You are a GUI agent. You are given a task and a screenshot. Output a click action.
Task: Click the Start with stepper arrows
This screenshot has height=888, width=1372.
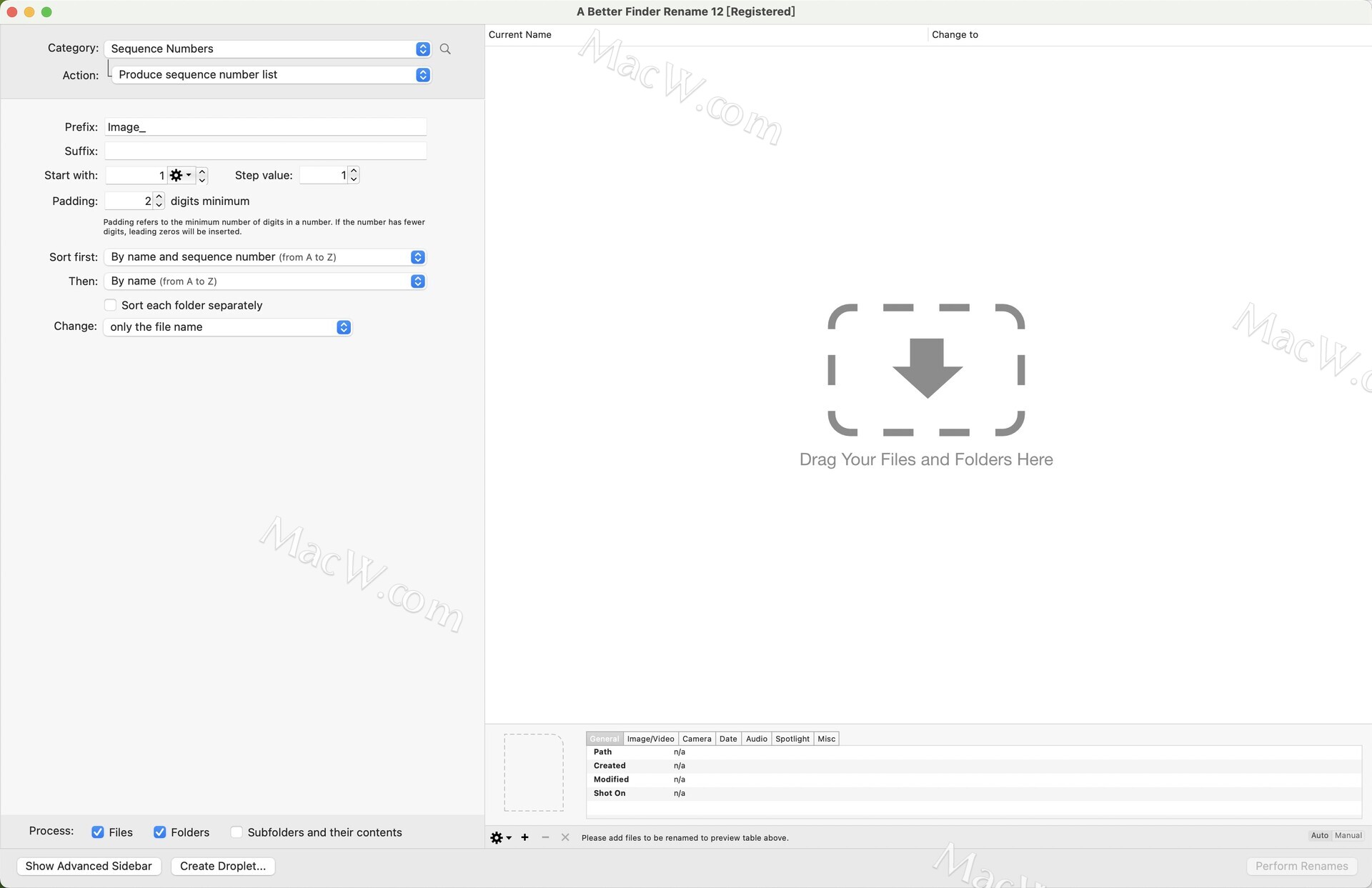click(x=202, y=175)
